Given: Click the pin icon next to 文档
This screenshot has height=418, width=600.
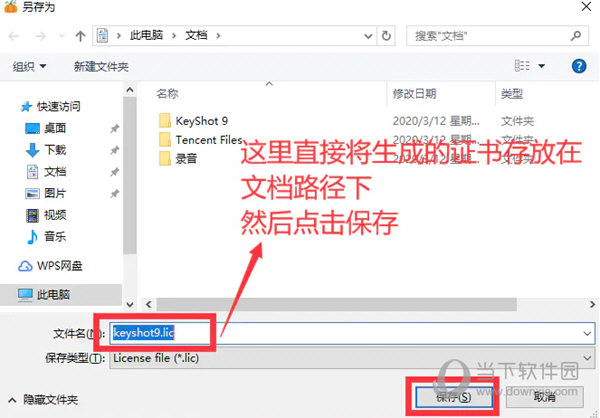Looking at the screenshot, I should tap(114, 172).
